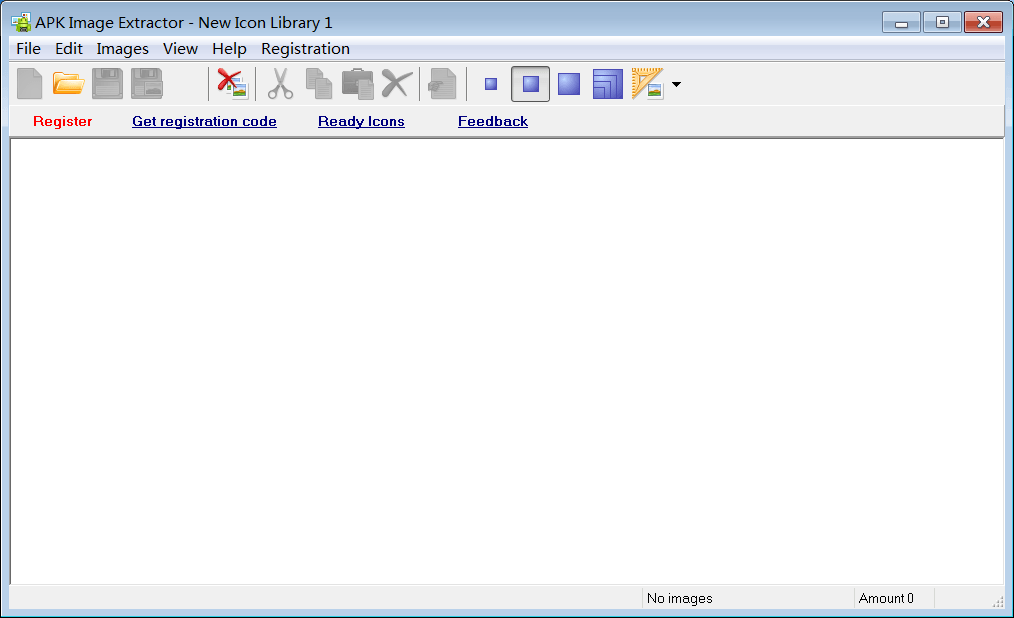The image size is (1014, 618).
Task: Click the red Register link
Action: click(x=62, y=122)
